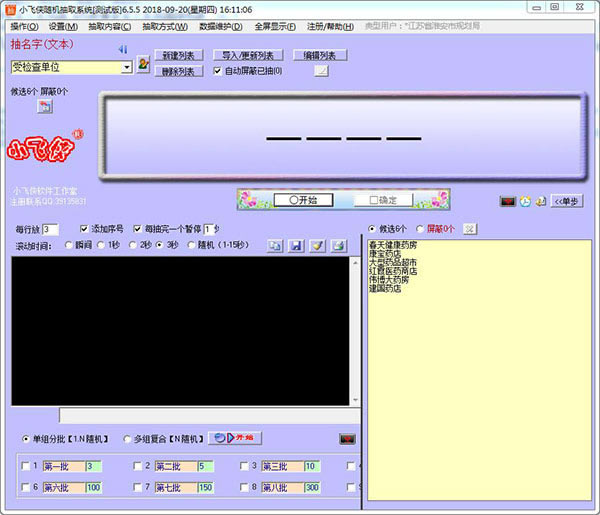Screen dimensions: 600x515
Task: Click the 删除列表 button
Action: (x=179, y=72)
